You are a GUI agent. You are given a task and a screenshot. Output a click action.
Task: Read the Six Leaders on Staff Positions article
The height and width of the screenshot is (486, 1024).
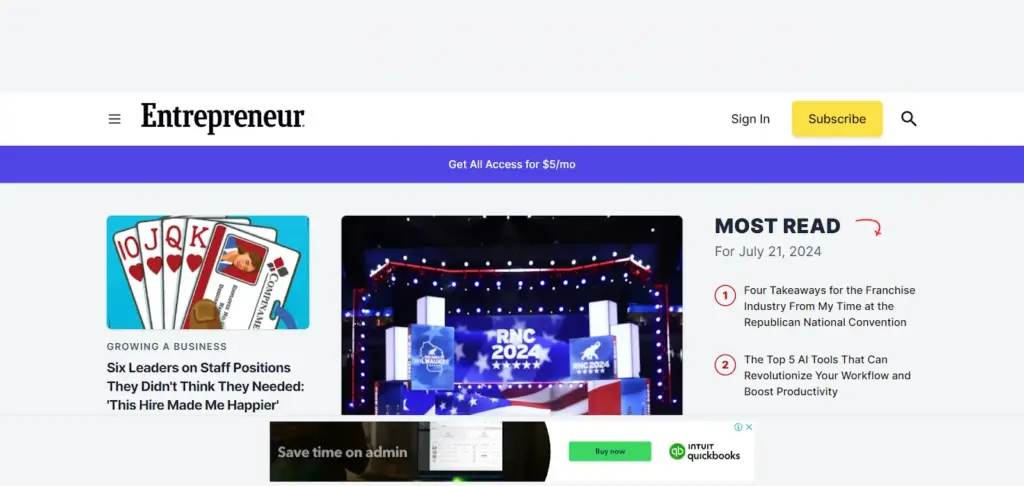tap(205, 386)
